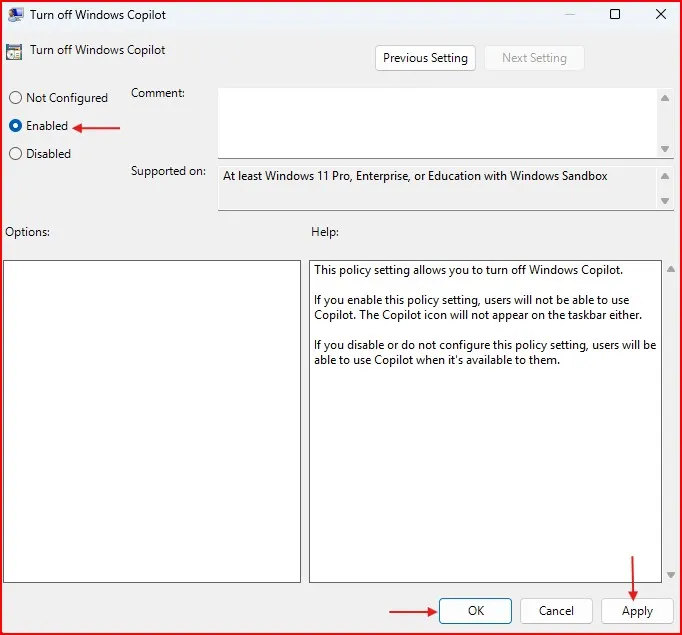
Task: Click the Next Setting button
Action: click(x=534, y=58)
